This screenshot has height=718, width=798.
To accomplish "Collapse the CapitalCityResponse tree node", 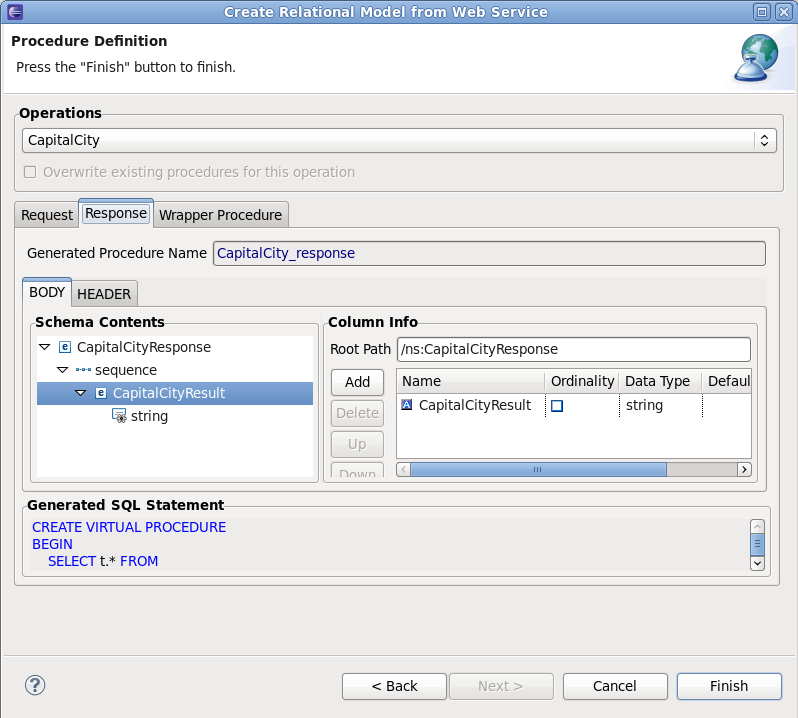I will point(44,347).
